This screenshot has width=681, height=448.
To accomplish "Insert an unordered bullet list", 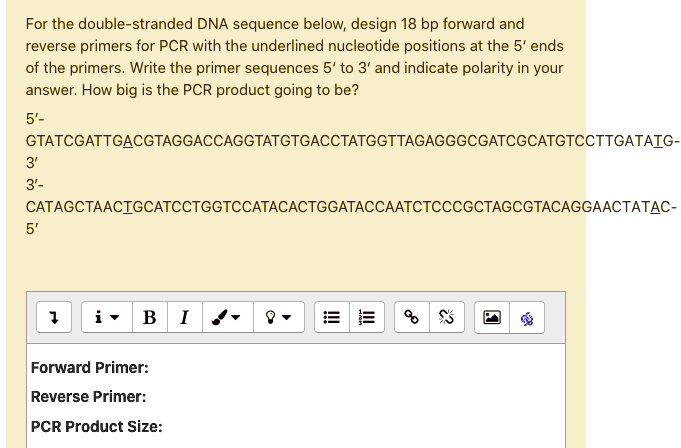I will pyautogui.click(x=332, y=318).
